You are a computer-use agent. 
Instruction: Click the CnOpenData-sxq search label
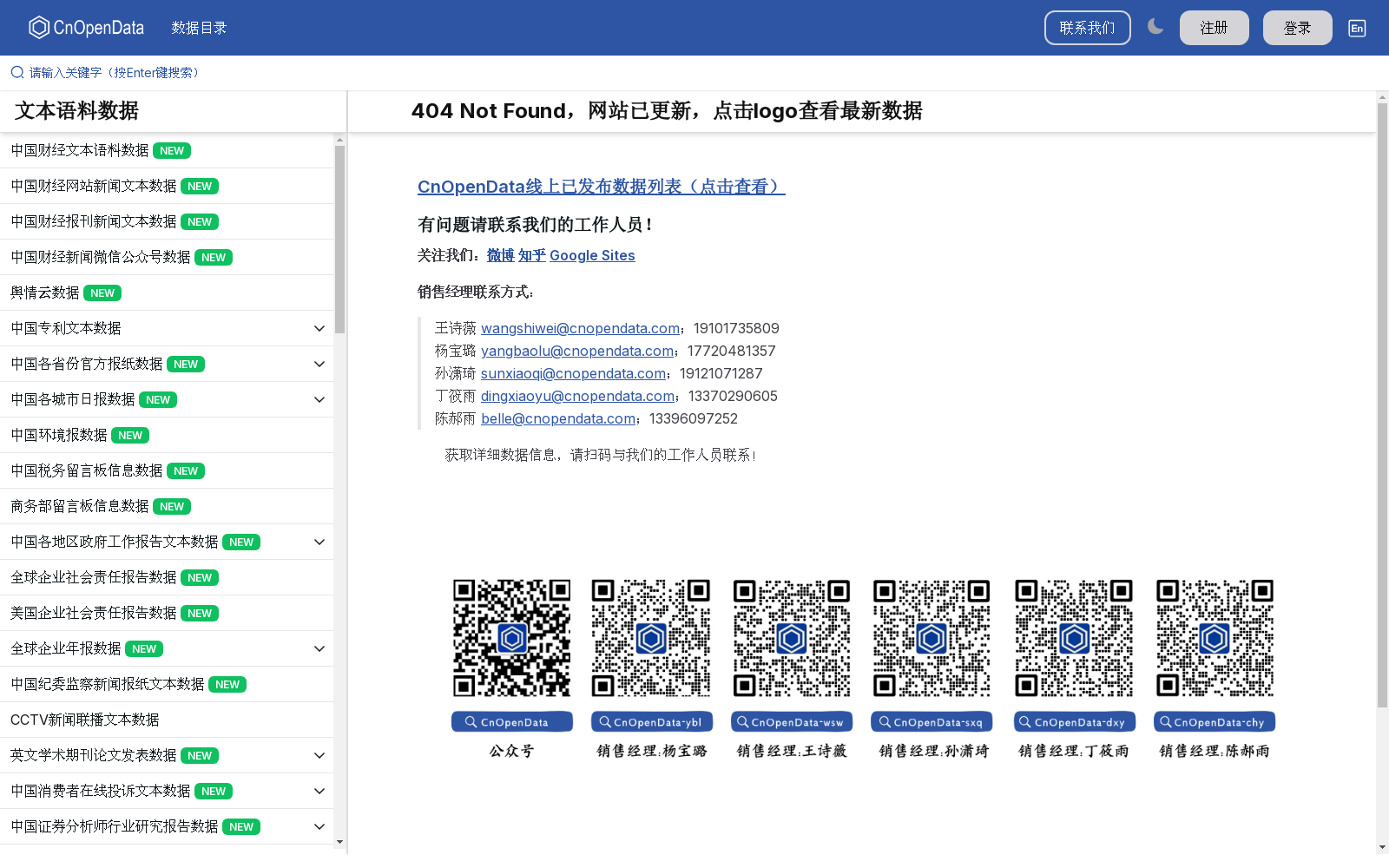click(932, 722)
